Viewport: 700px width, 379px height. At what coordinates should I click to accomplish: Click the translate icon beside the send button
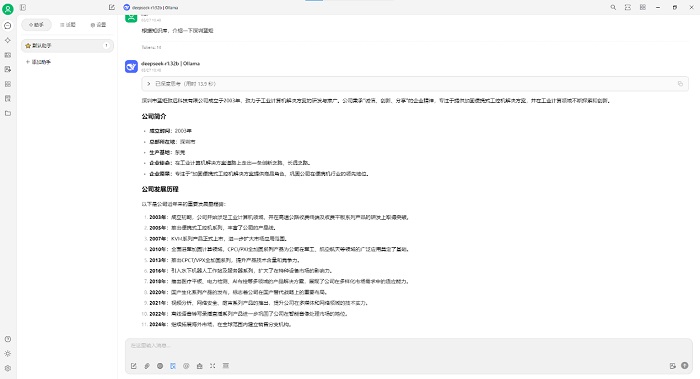pos(672,366)
